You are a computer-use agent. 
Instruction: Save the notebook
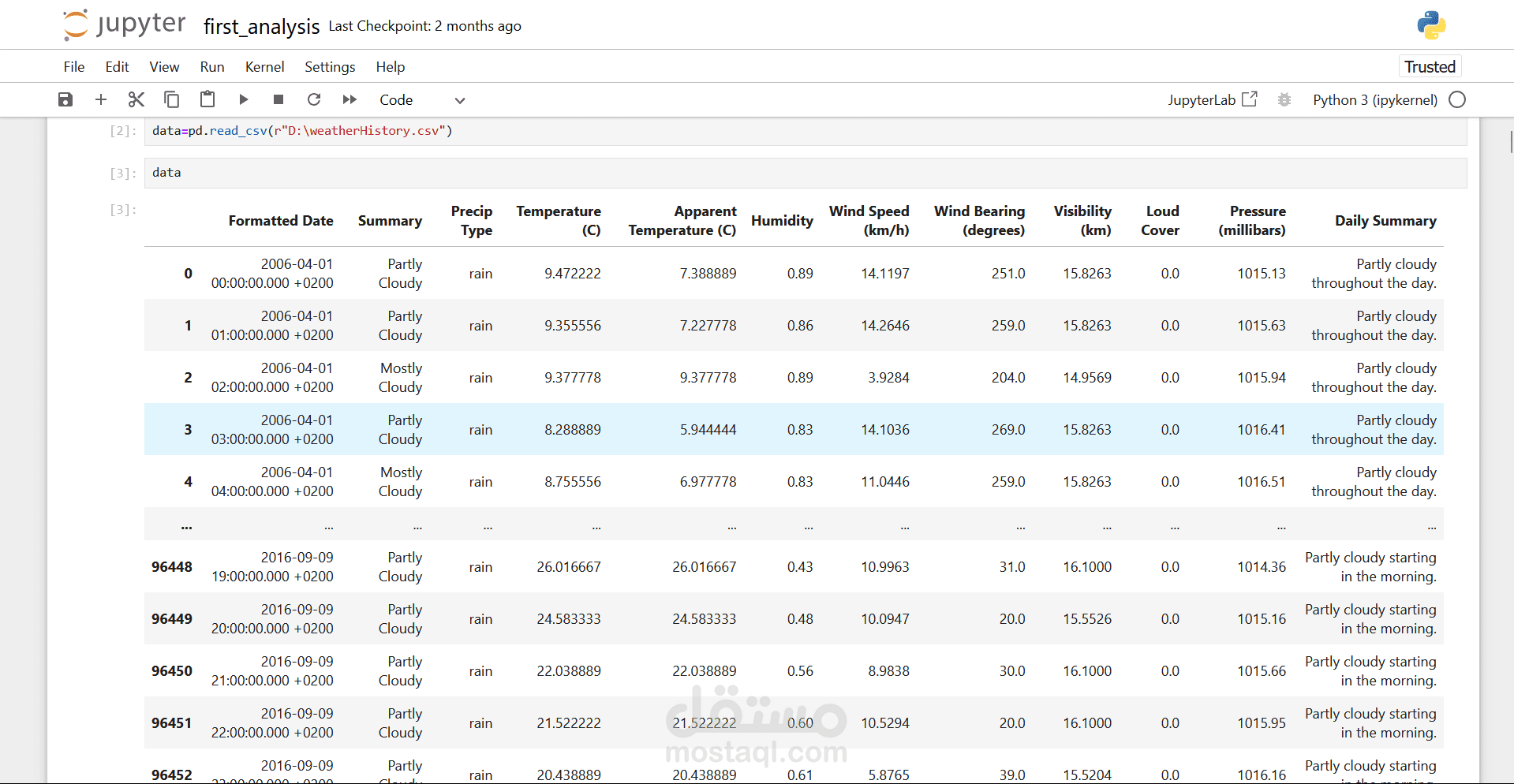click(x=65, y=99)
